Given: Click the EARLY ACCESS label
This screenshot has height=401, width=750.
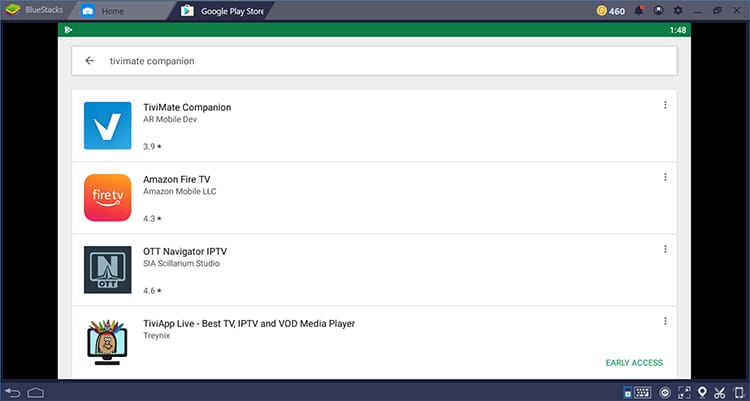Looking at the screenshot, I should pyautogui.click(x=634, y=363).
